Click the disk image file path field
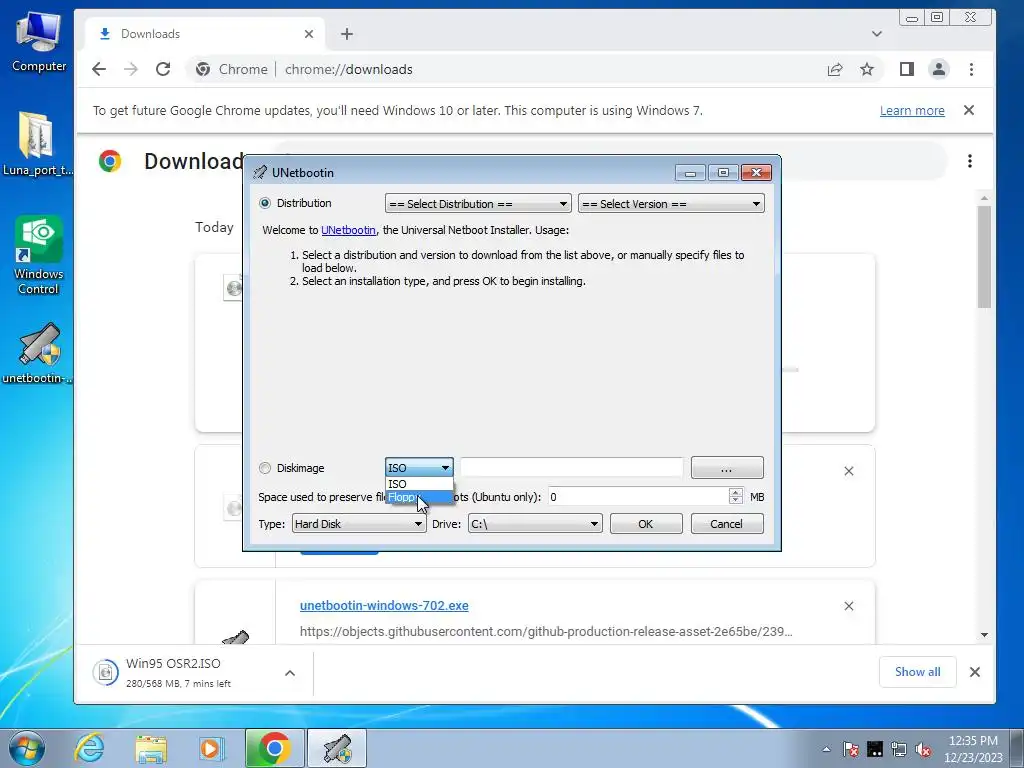 coord(571,468)
